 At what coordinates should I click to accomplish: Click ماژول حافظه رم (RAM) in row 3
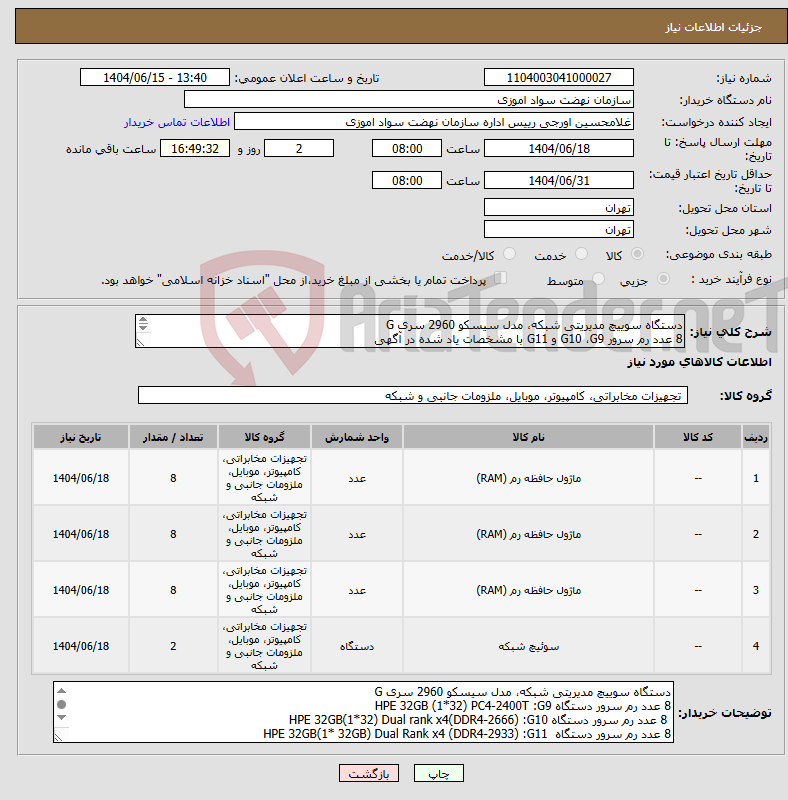pos(528,590)
